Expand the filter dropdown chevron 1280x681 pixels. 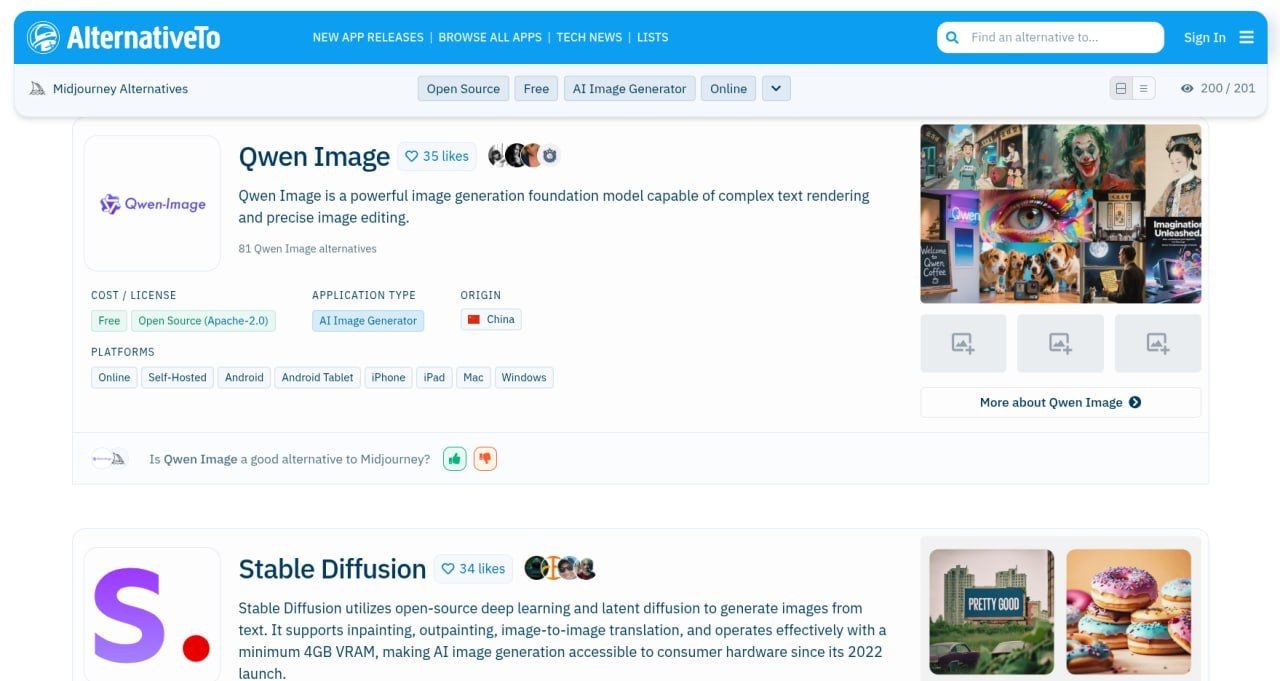[776, 88]
